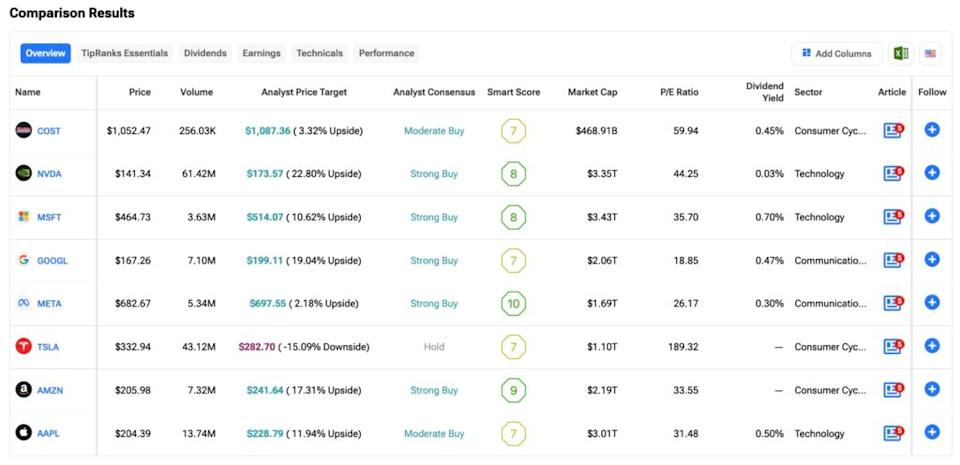Image resolution: width=960 pixels, height=465 pixels.
Task: Click the Google logo icon
Action: (x=23, y=260)
